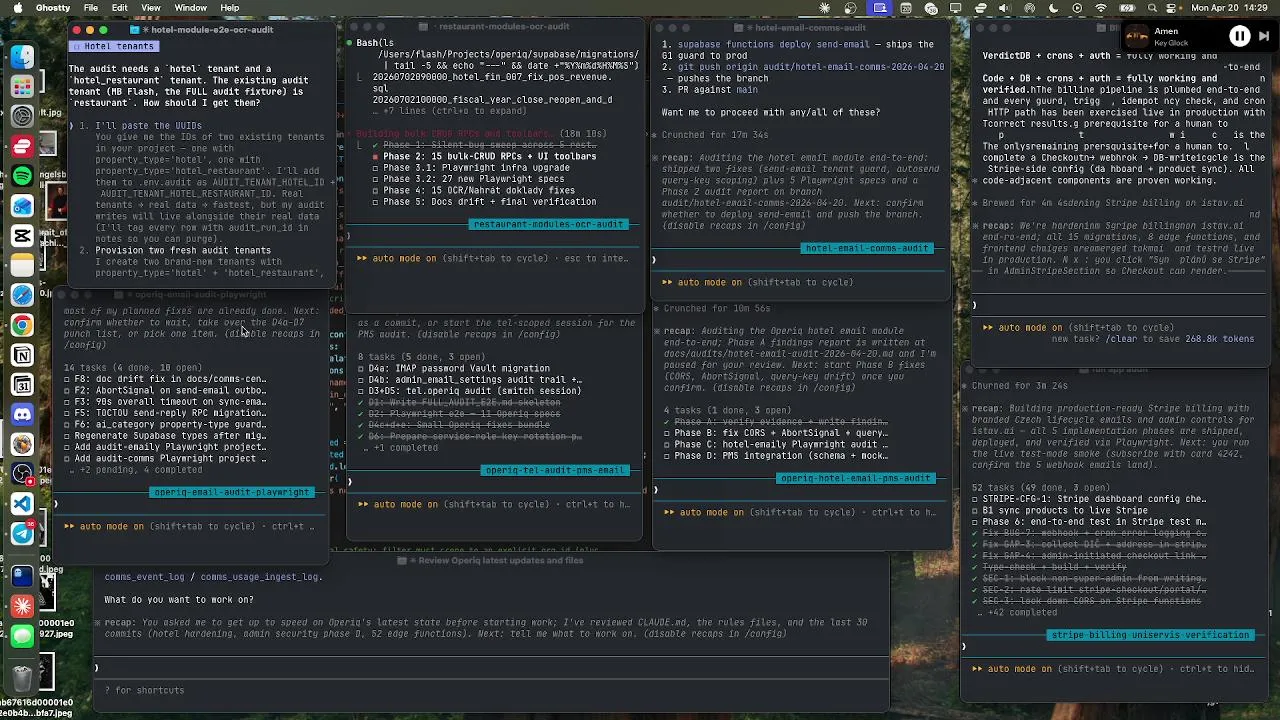This screenshot has width=1280, height=720.
Task: Launch Safari from the dock
Action: (22, 296)
